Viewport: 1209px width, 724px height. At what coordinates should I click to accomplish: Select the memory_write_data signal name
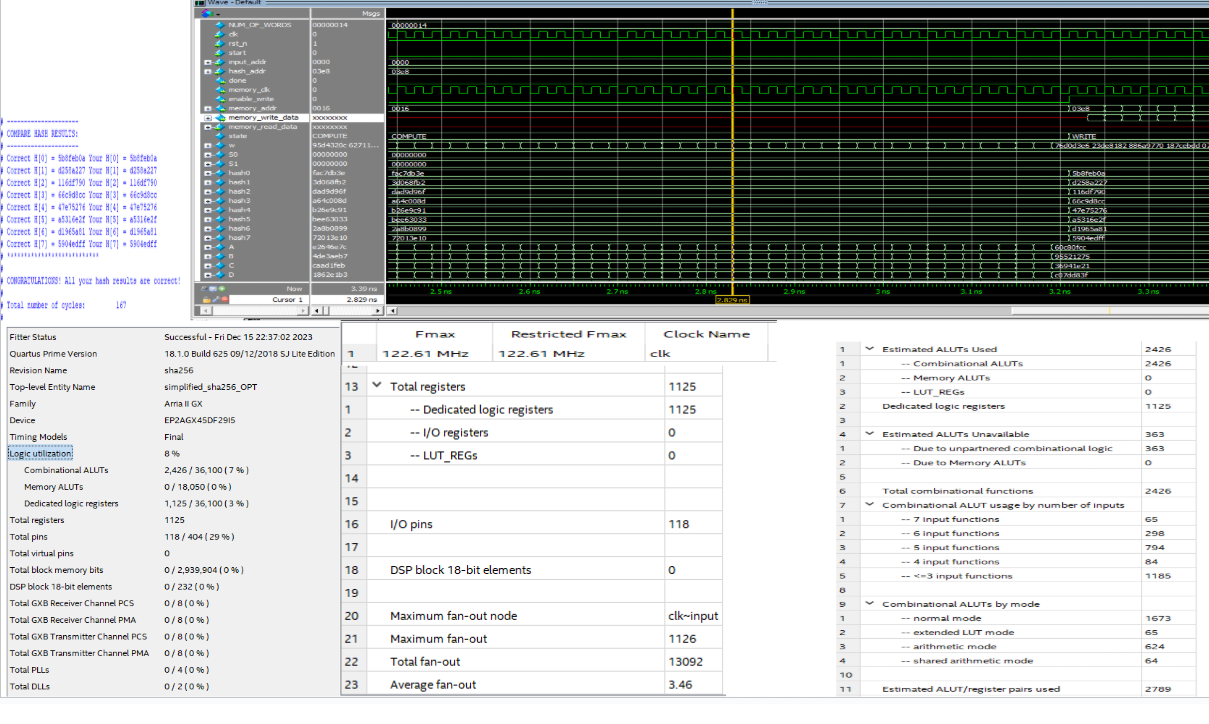(x=263, y=118)
